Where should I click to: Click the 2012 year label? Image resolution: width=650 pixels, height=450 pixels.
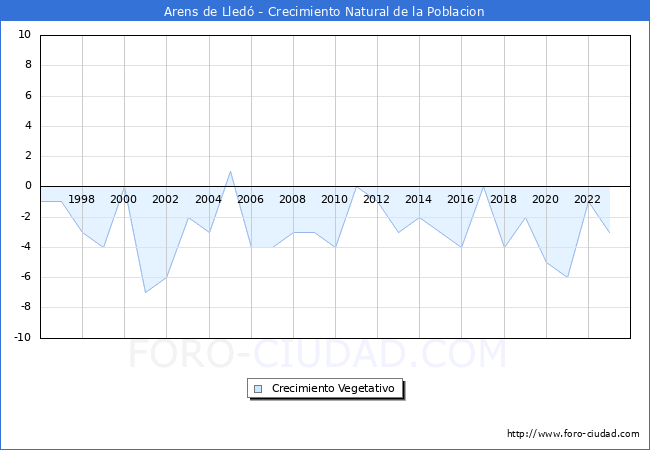click(376, 199)
